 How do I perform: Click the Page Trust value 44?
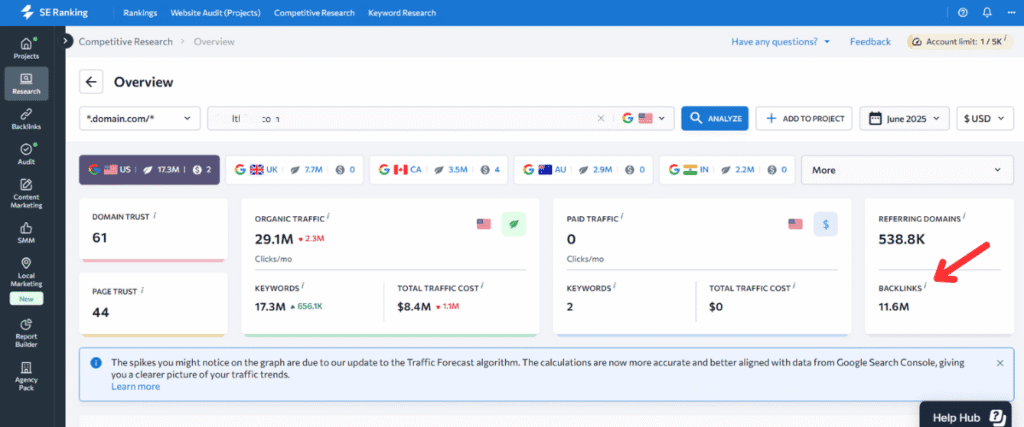[101, 312]
